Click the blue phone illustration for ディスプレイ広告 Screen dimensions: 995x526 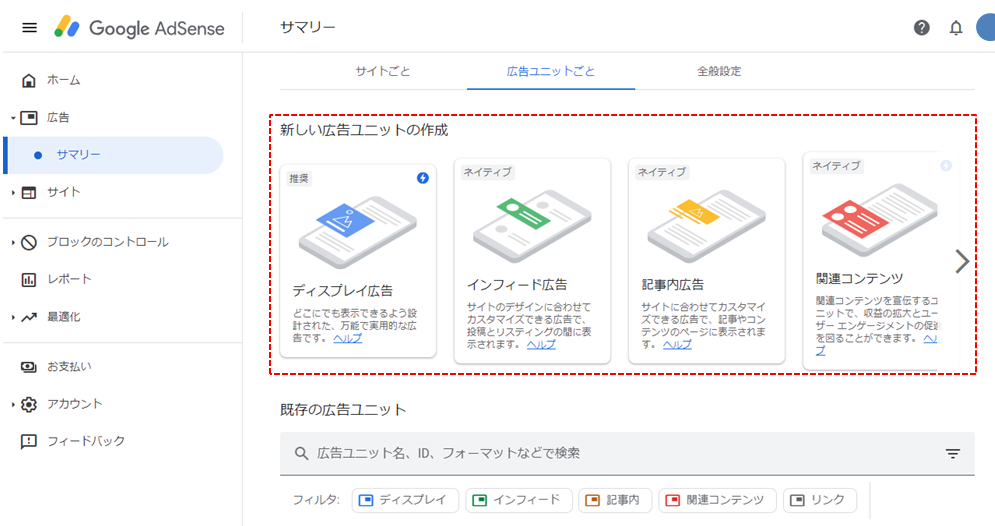click(357, 232)
